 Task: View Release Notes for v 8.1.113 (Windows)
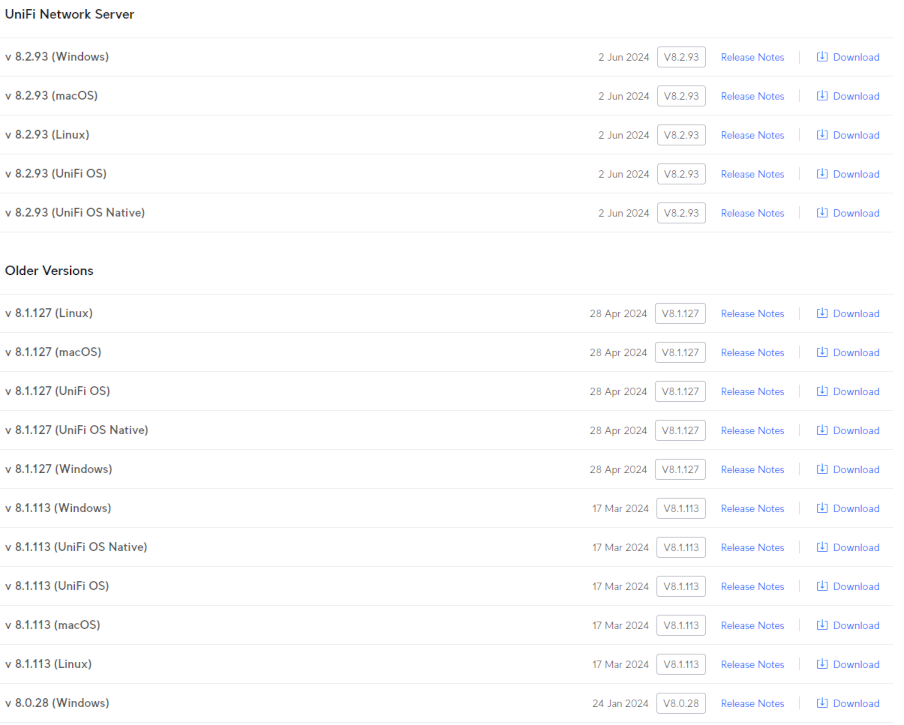pos(752,509)
